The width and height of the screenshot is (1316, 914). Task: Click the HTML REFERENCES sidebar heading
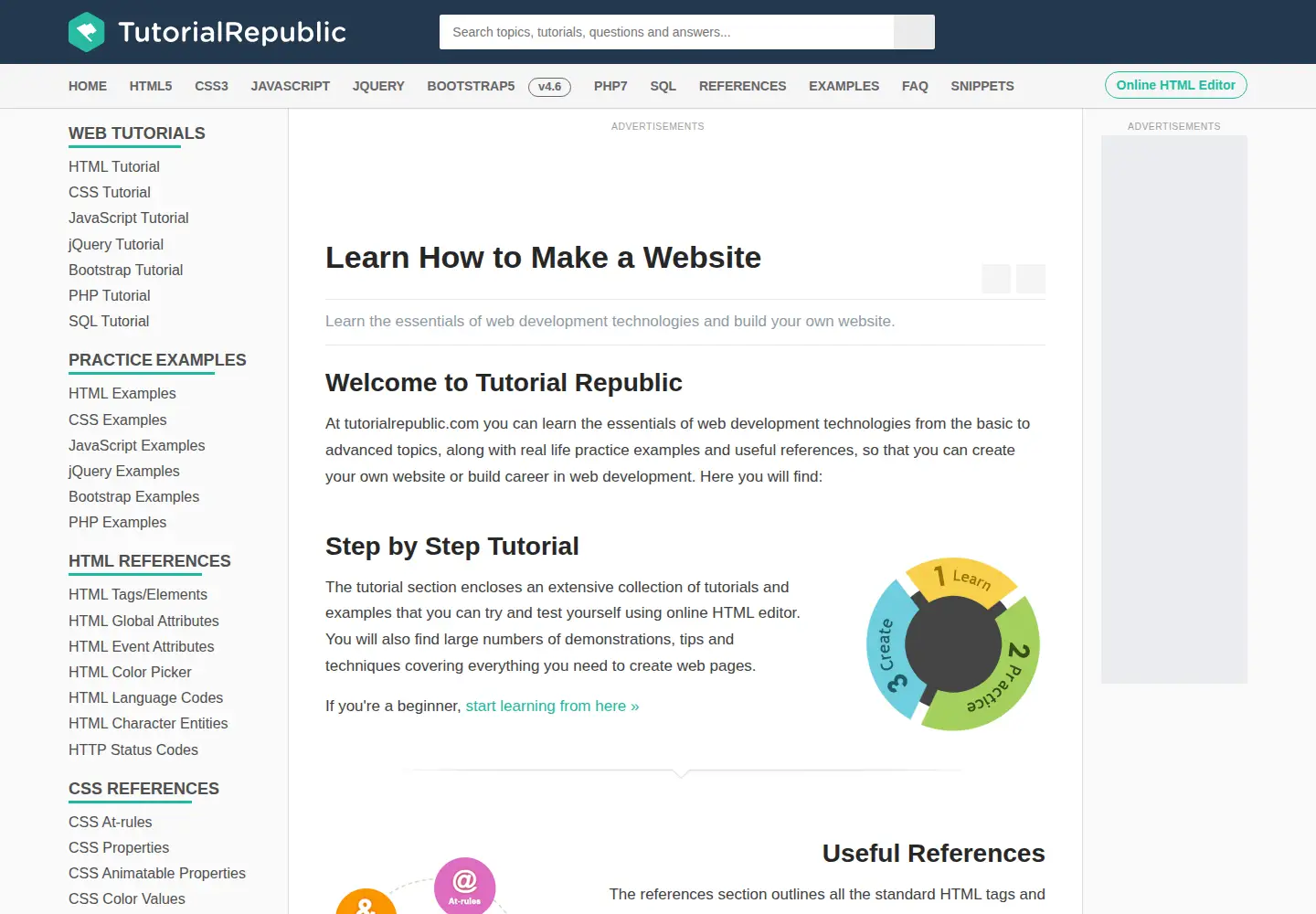pyautogui.click(x=150, y=561)
